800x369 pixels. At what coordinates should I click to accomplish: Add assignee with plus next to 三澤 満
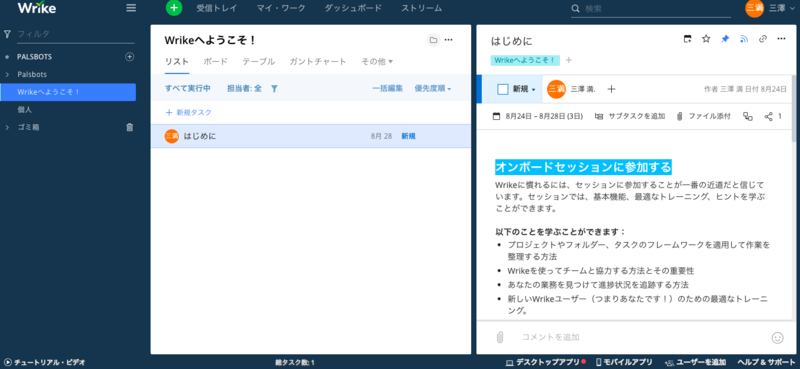click(x=611, y=89)
